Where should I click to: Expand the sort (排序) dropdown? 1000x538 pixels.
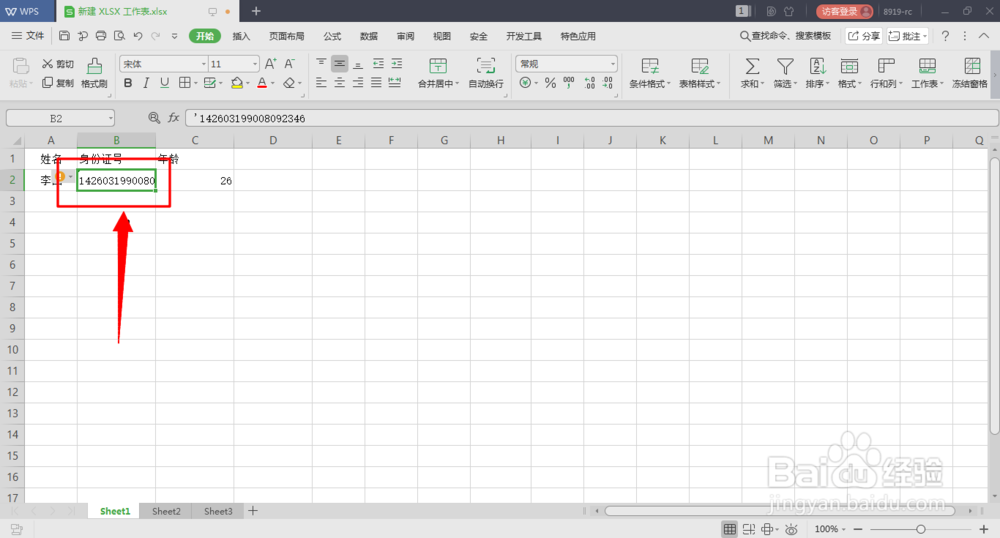tap(827, 84)
